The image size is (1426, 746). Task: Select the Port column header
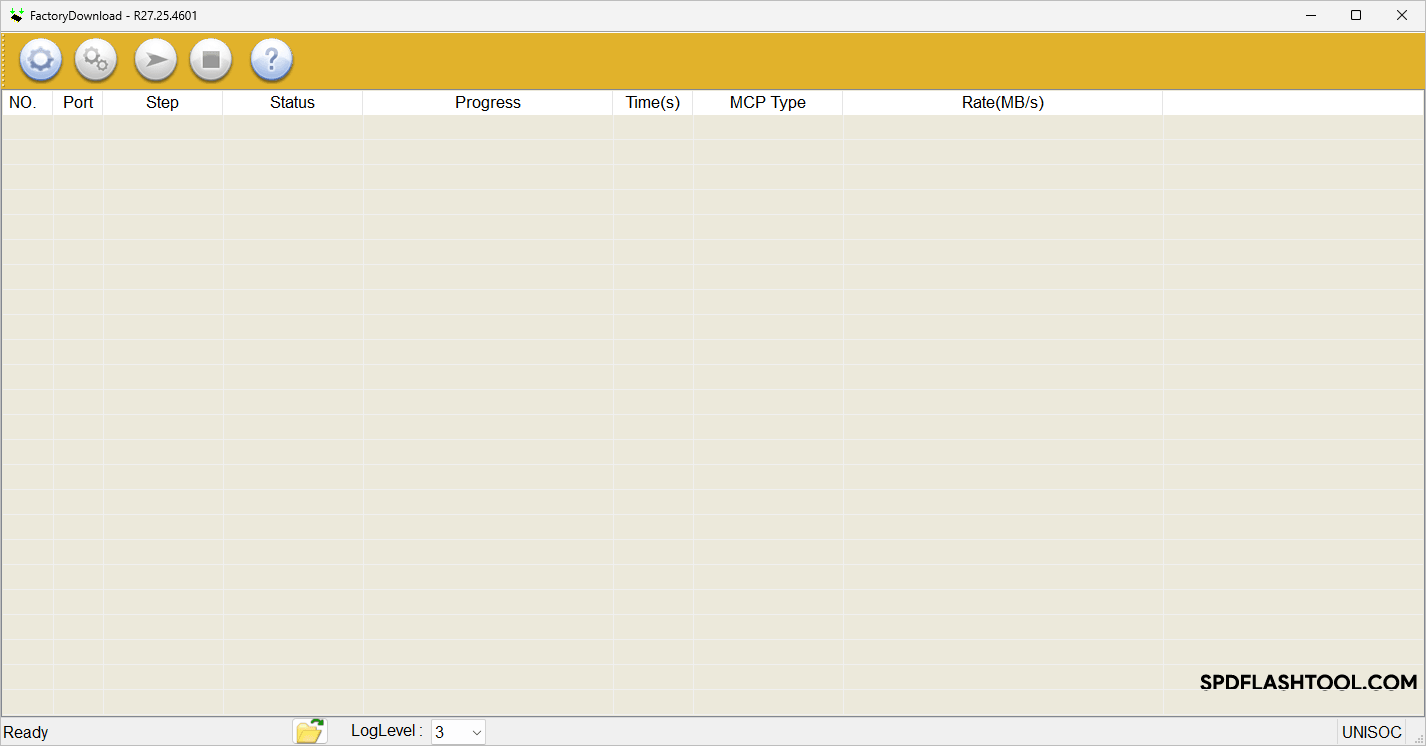(78, 102)
